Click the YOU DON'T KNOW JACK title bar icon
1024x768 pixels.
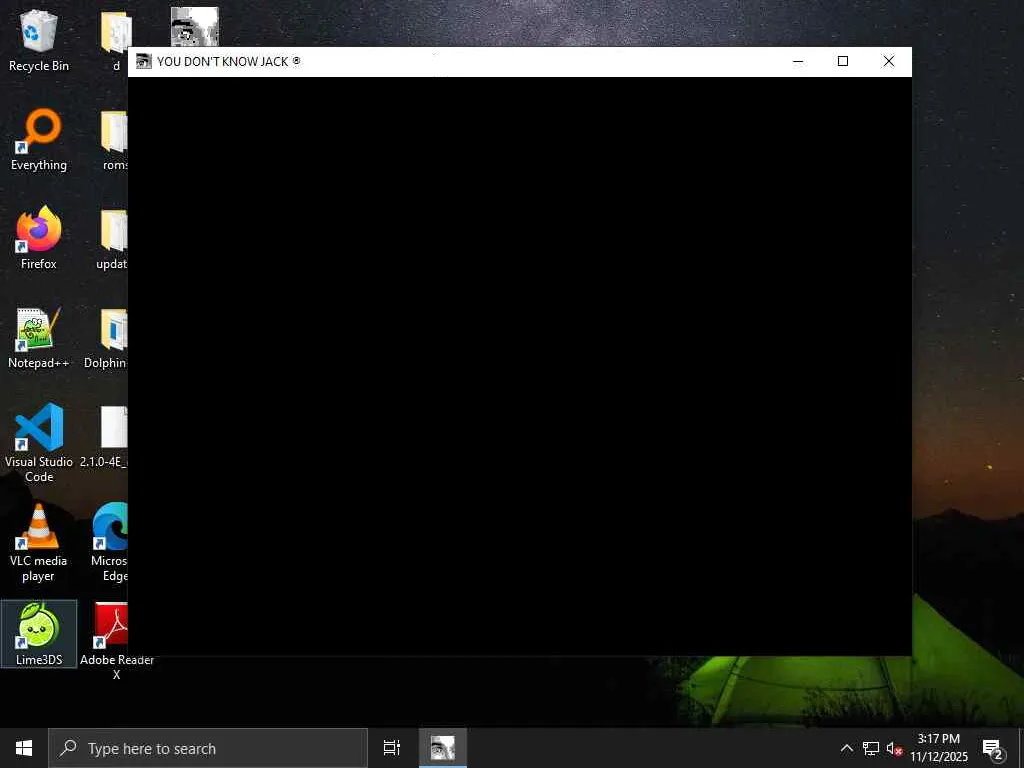point(144,61)
